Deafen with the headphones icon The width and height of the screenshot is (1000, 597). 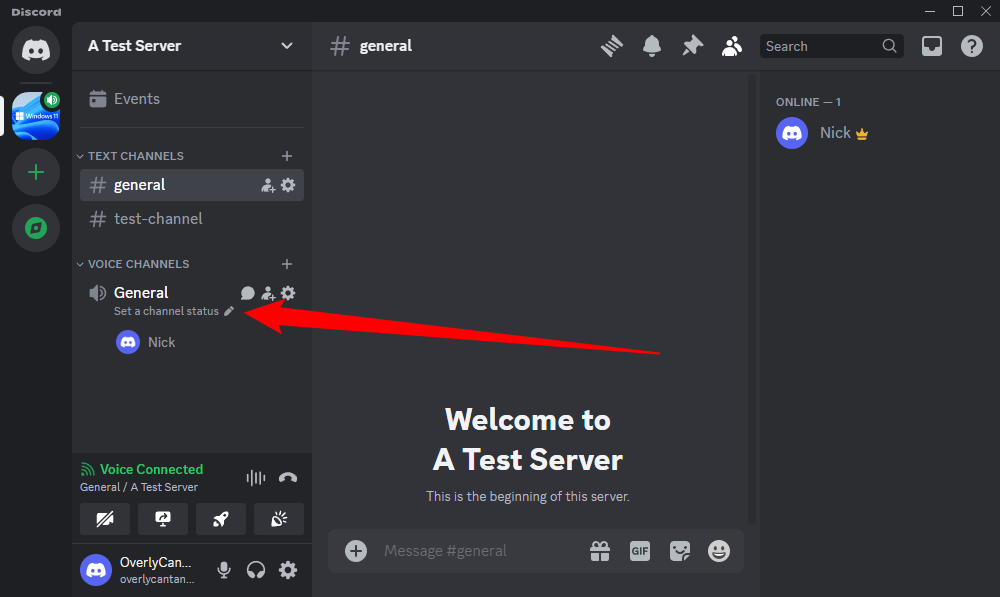point(256,570)
